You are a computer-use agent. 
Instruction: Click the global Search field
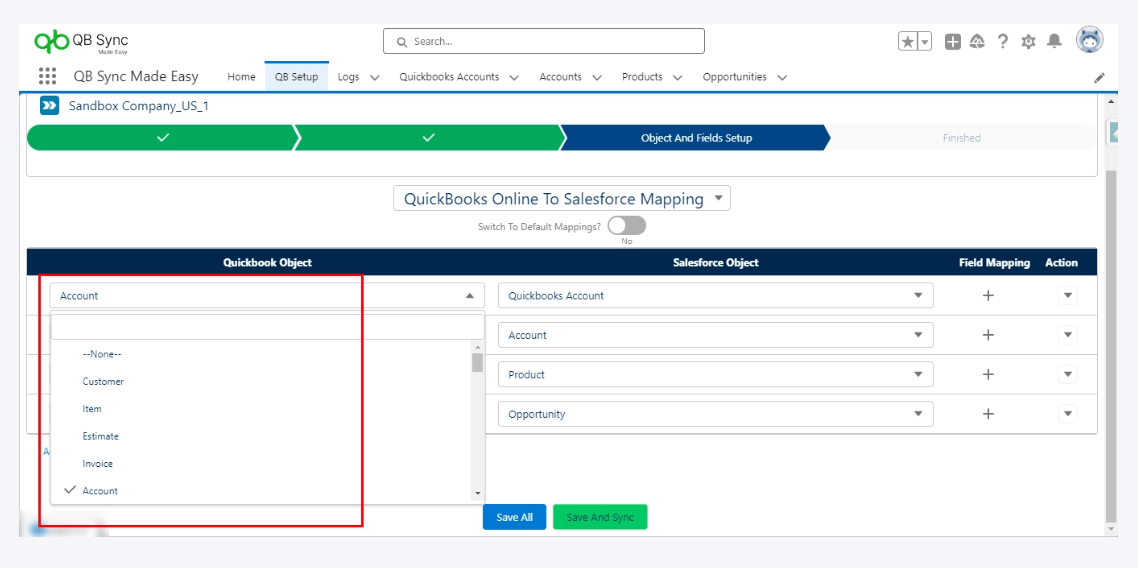(x=544, y=41)
